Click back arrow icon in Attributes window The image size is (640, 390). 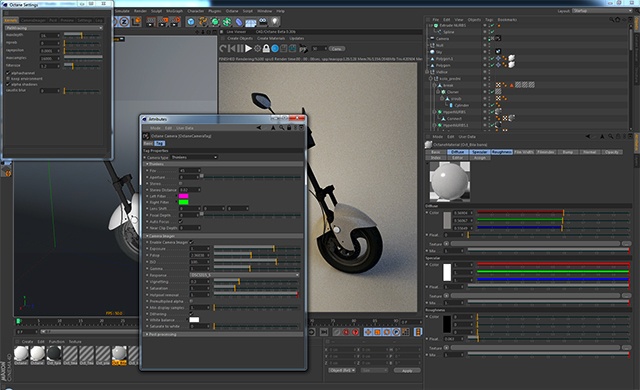258,128
